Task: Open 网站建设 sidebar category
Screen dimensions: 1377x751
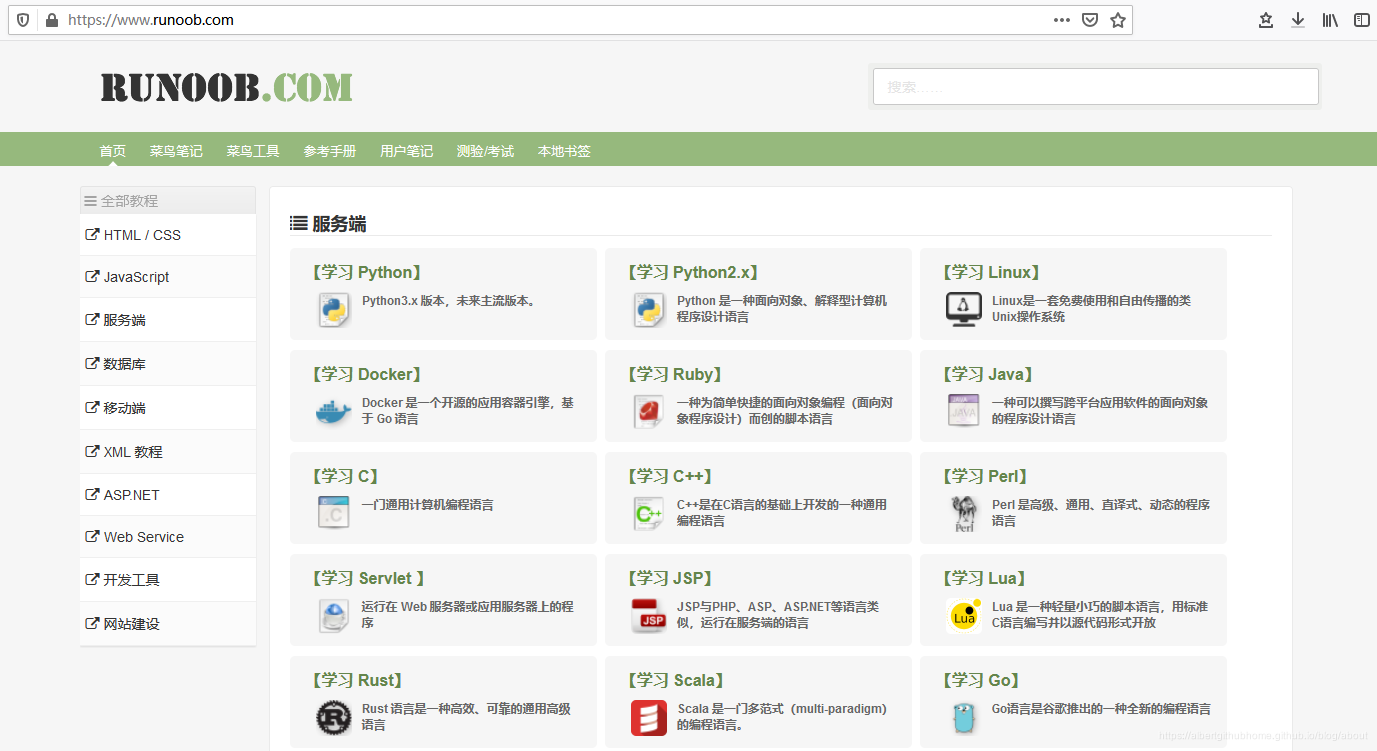Action: coord(168,624)
